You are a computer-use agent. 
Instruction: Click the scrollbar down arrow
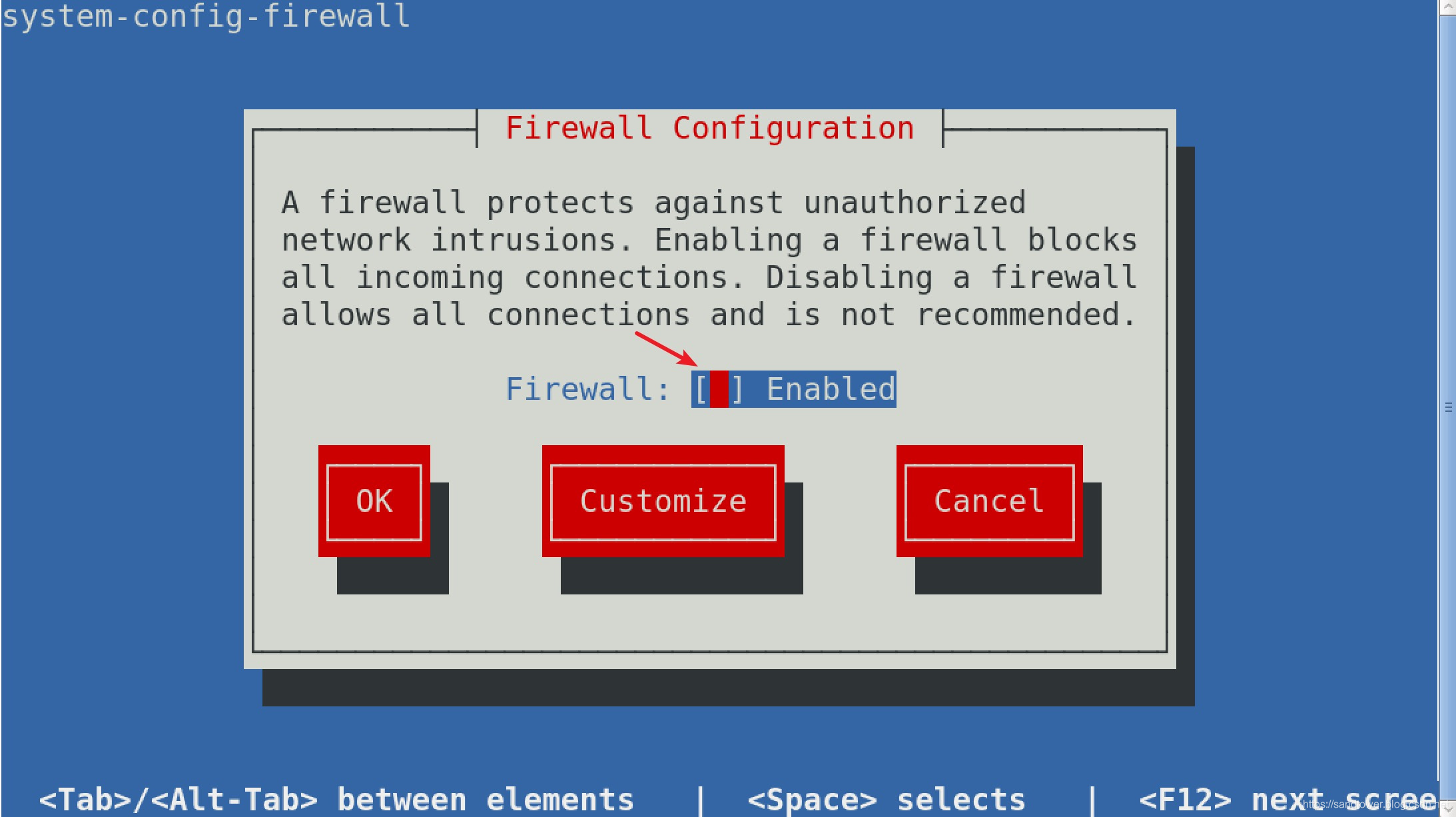coord(1447,809)
